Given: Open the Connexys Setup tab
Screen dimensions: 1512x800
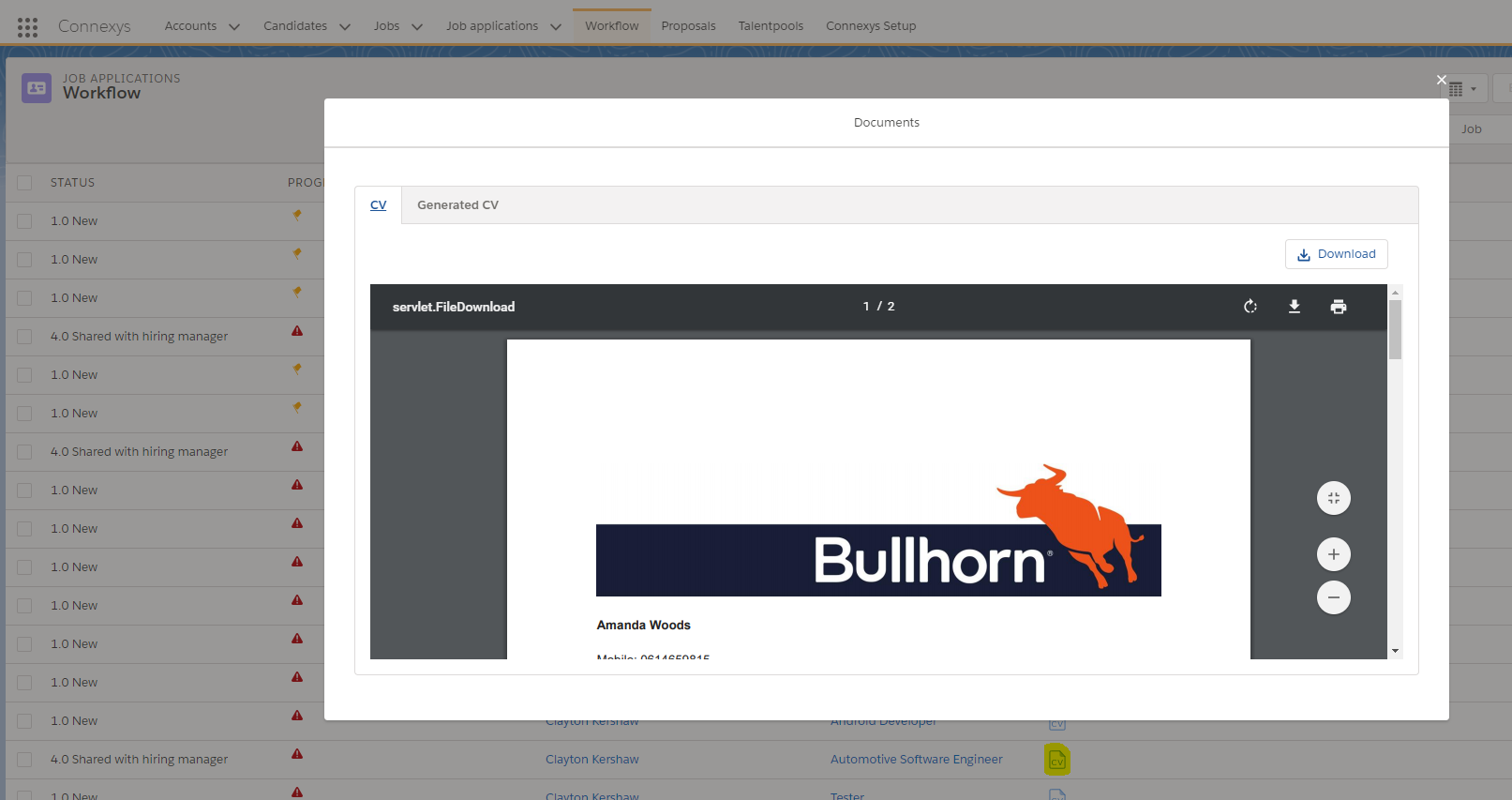Looking at the screenshot, I should [x=871, y=26].
